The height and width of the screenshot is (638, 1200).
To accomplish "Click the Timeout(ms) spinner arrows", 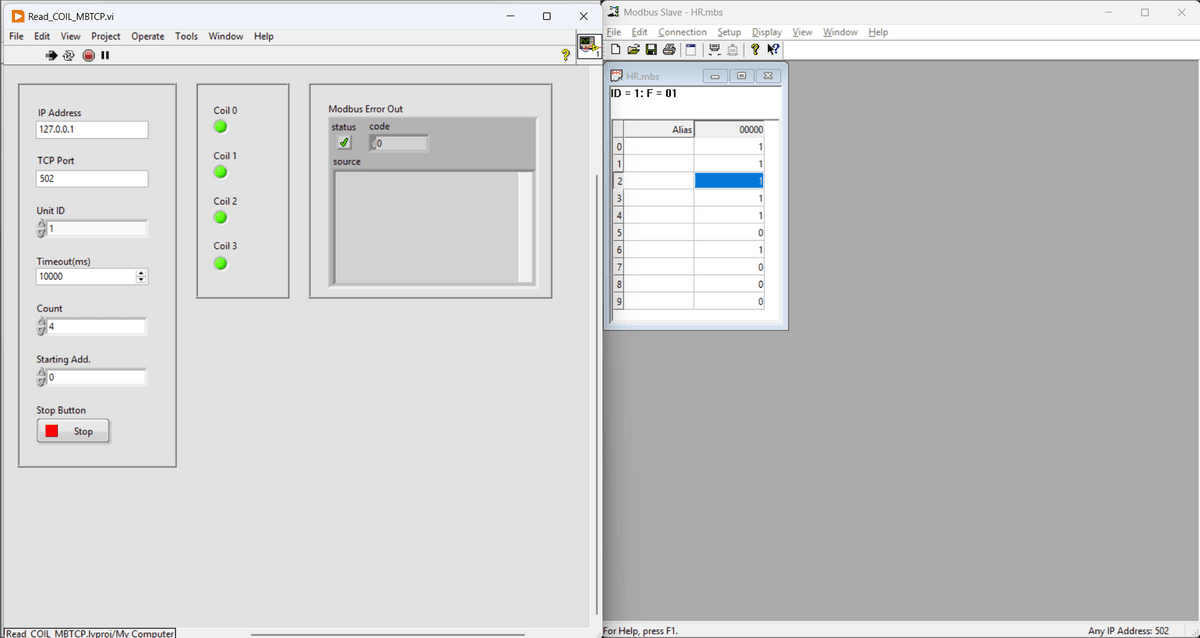I will pos(141,276).
